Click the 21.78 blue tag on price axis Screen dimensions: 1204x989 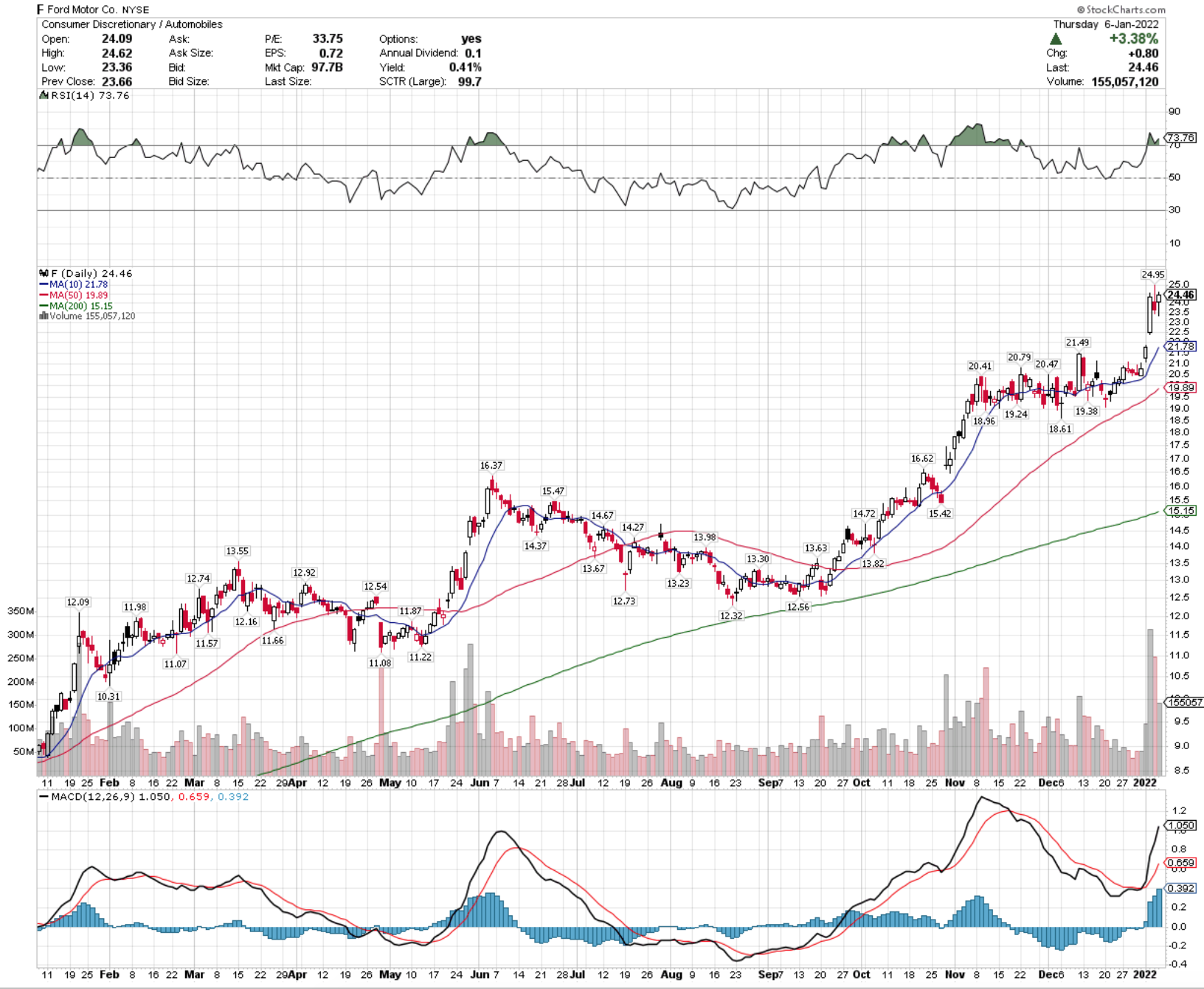point(1180,346)
